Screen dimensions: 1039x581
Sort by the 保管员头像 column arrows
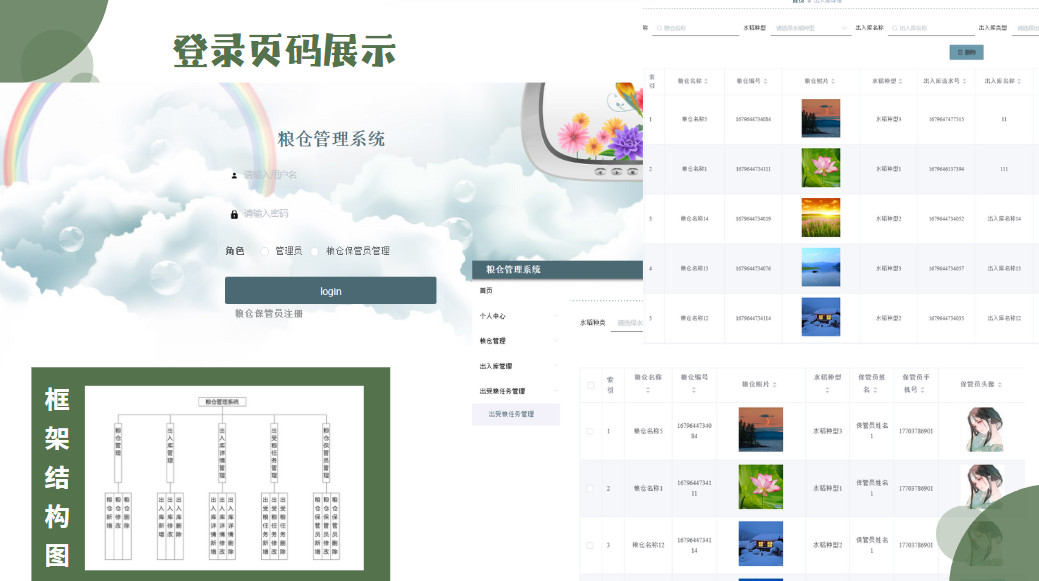point(999,384)
